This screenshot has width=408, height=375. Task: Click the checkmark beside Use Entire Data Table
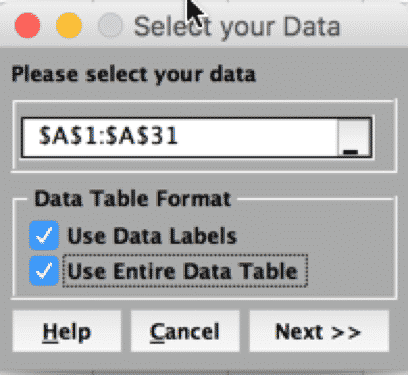(x=44, y=271)
